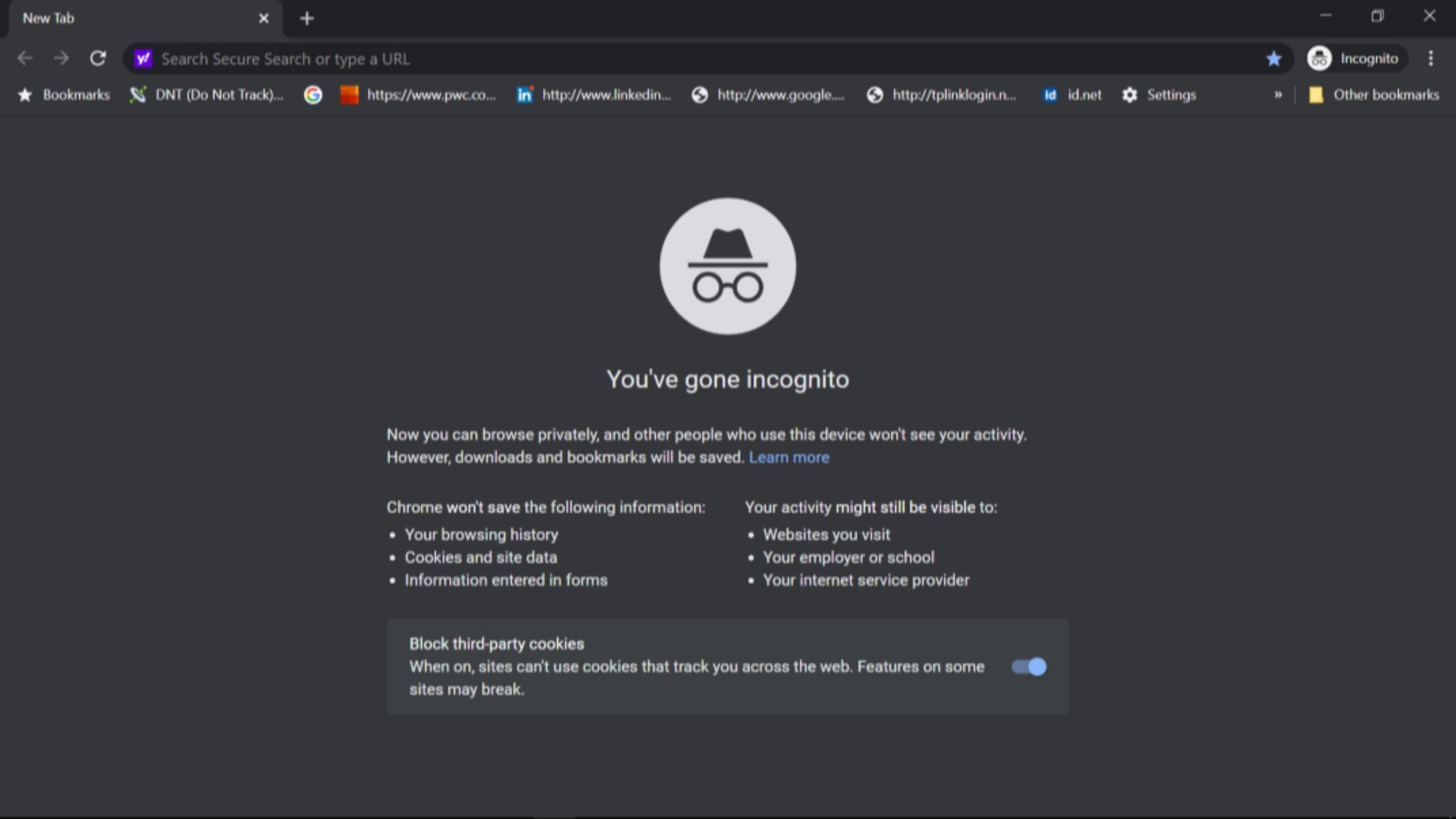This screenshot has width=1456, height=819.
Task: Click the forward navigation arrow
Action: click(61, 58)
